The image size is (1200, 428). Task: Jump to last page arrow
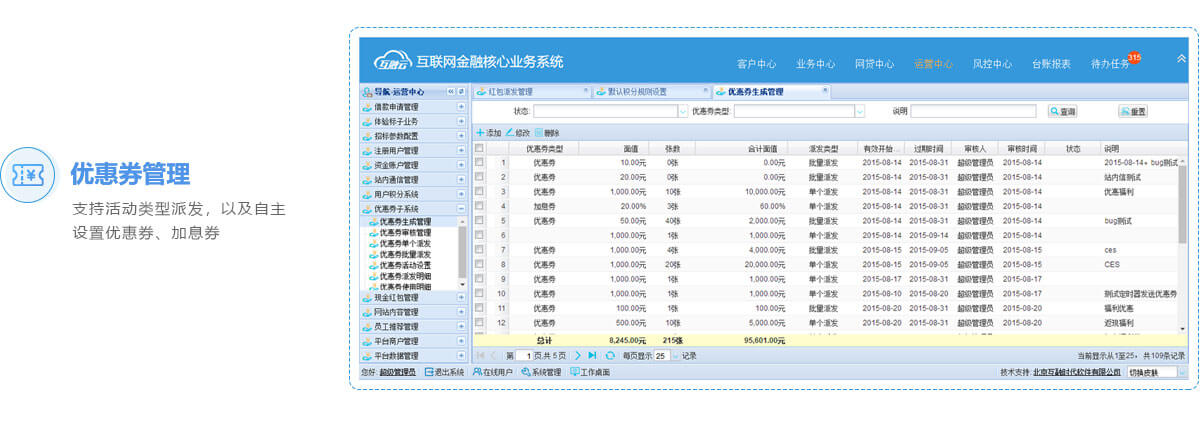593,355
